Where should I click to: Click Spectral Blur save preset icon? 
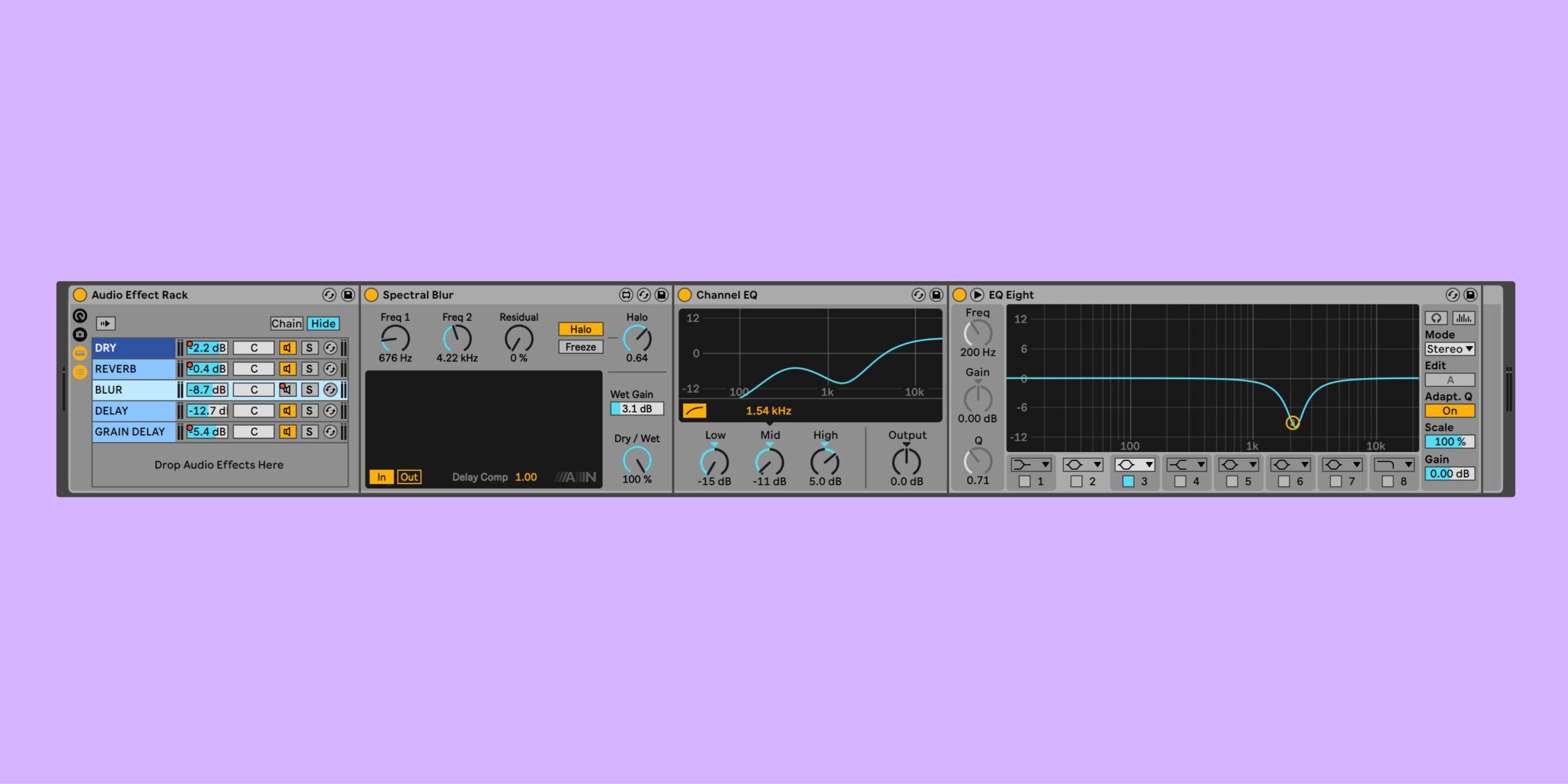(x=661, y=295)
